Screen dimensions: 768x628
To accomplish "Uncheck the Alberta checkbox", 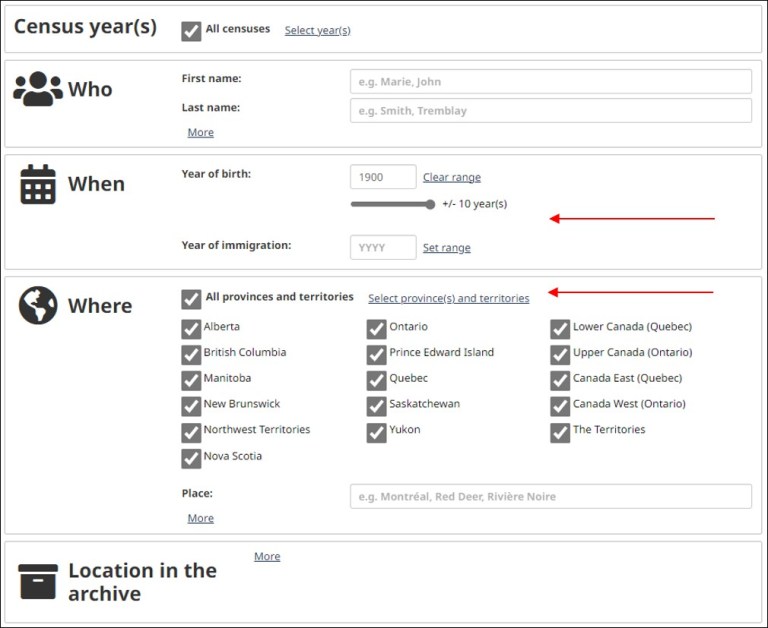I will coord(191,330).
